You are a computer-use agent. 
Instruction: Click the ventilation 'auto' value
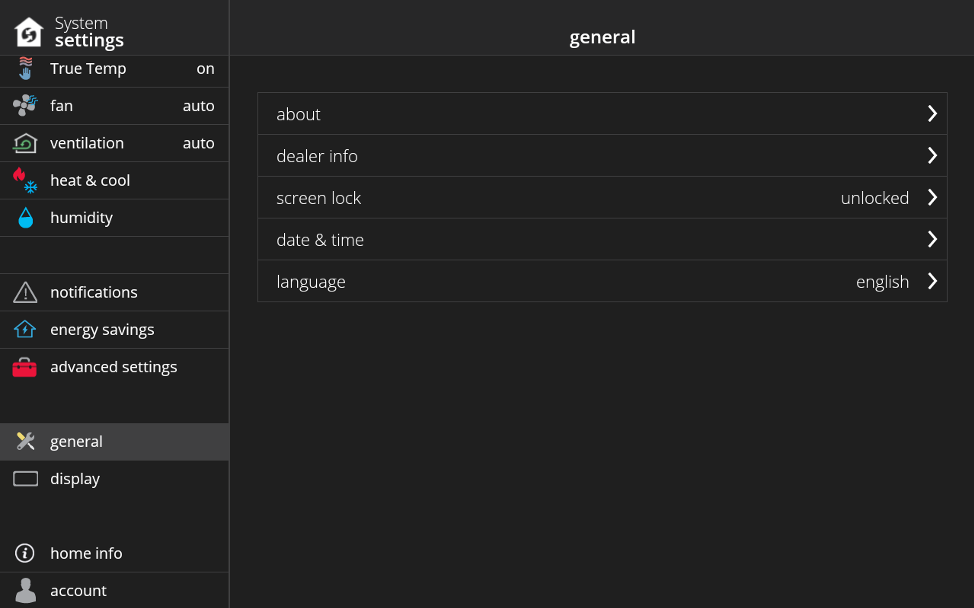[x=199, y=143]
